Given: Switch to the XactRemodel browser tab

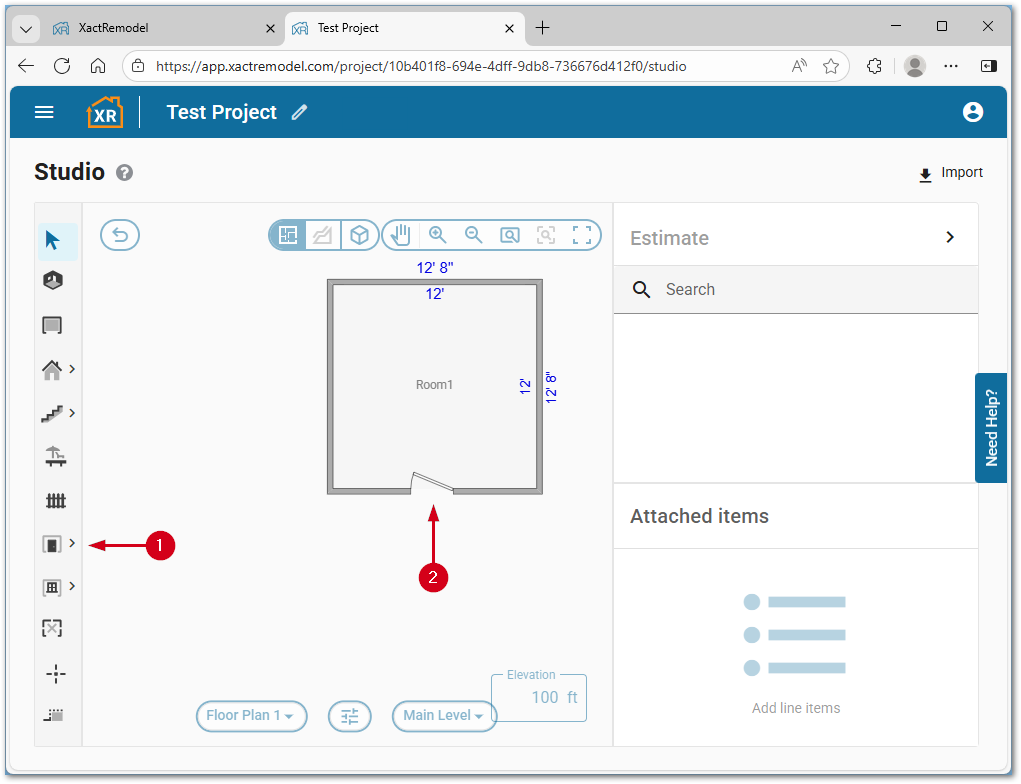Looking at the screenshot, I should (x=150, y=28).
